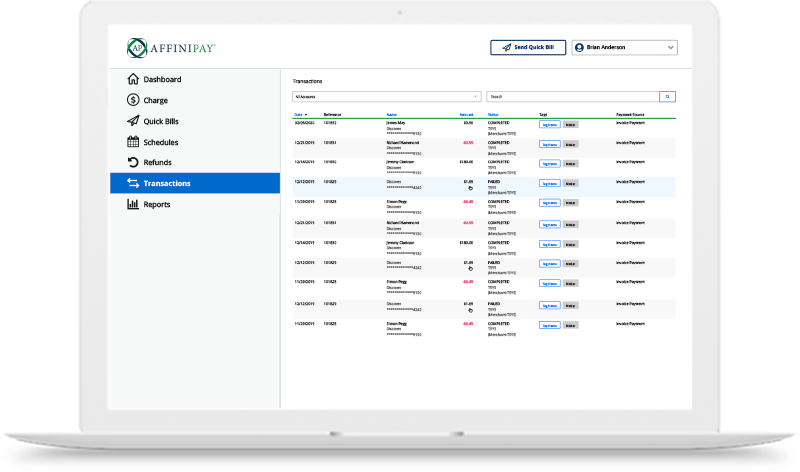Image resolution: width=800 pixels, height=472 pixels.
Task: Click reference 101832 in James May row
Action: pos(330,123)
